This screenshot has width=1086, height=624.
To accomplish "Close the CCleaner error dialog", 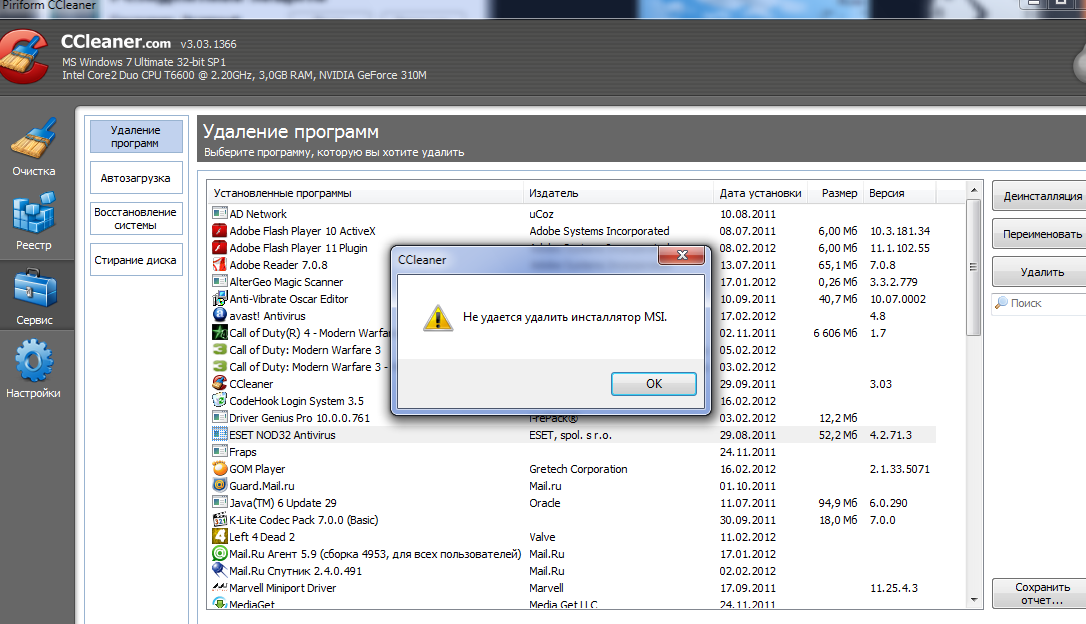I will pyautogui.click(x=682, y=256).
